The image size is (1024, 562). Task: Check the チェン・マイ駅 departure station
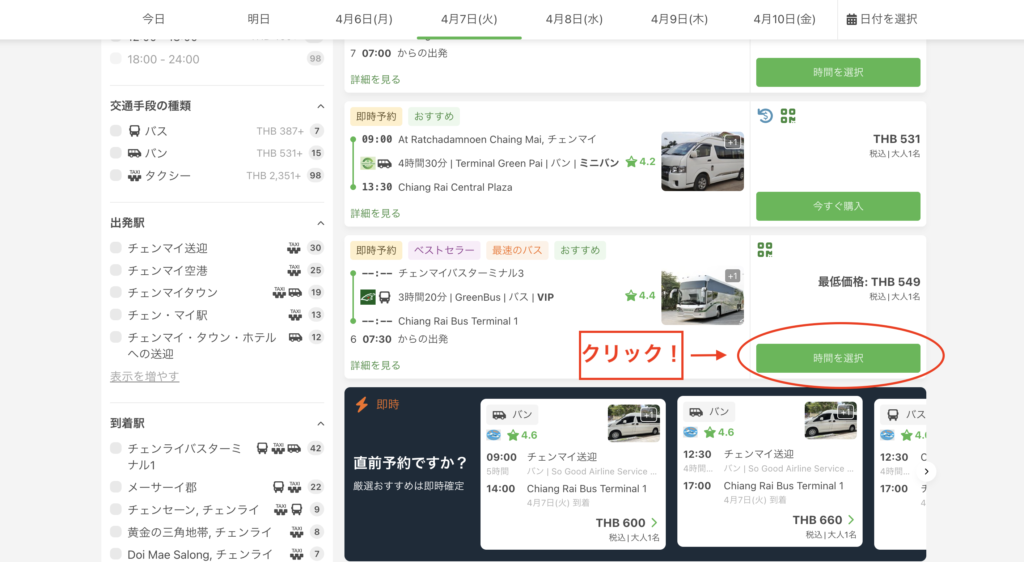tap(116, 314)
